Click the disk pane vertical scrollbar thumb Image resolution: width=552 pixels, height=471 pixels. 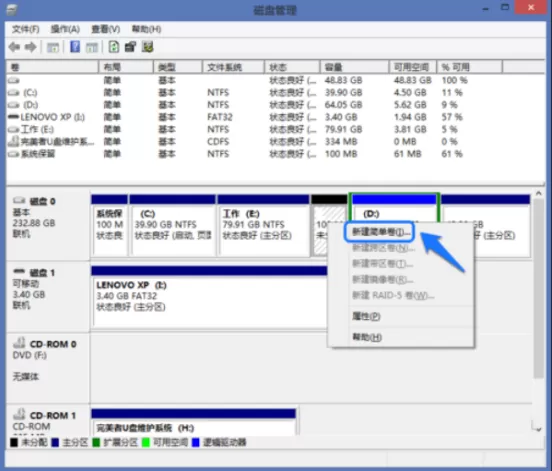pos(538,288)
